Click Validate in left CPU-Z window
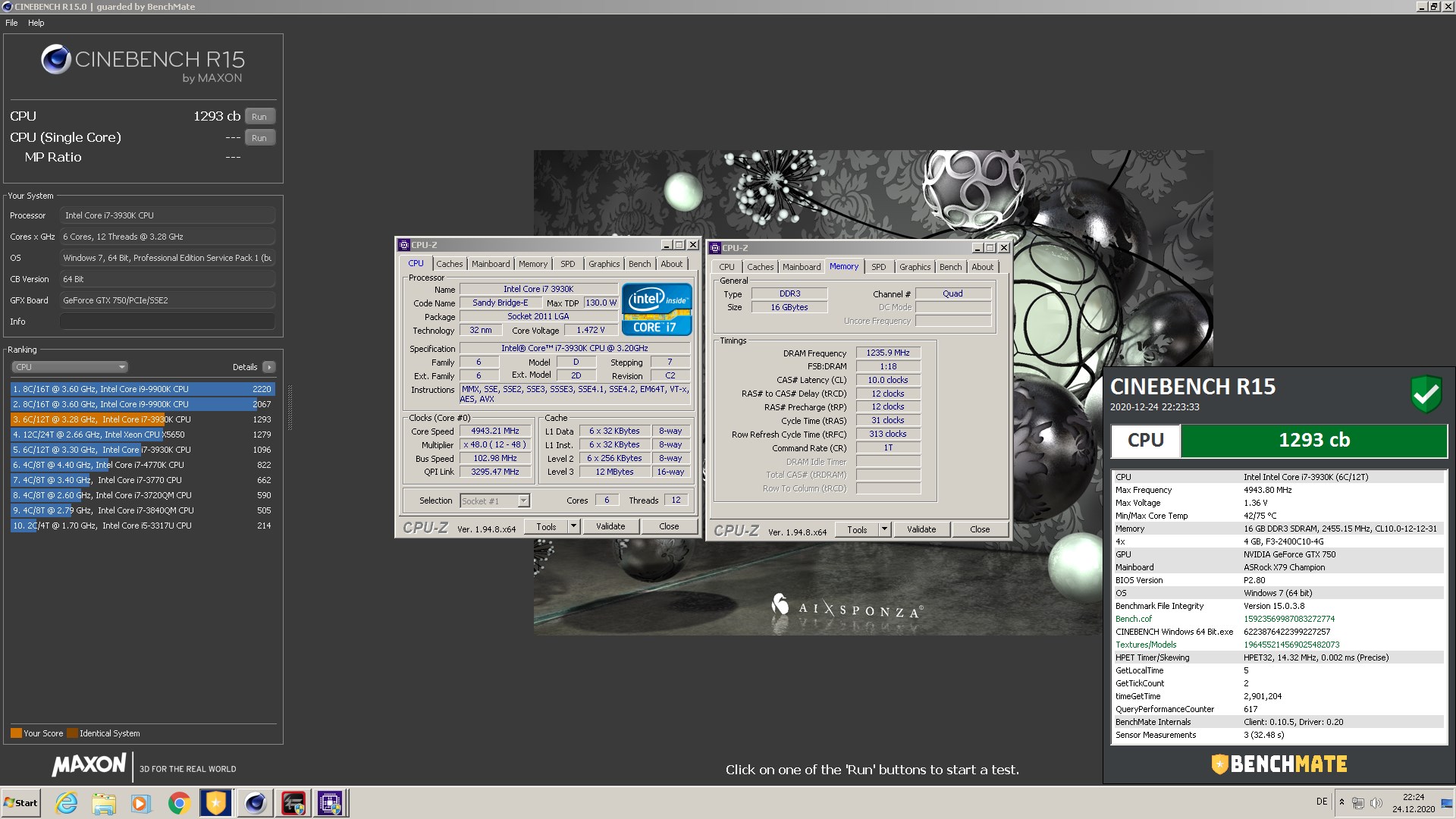 [610, 526]
